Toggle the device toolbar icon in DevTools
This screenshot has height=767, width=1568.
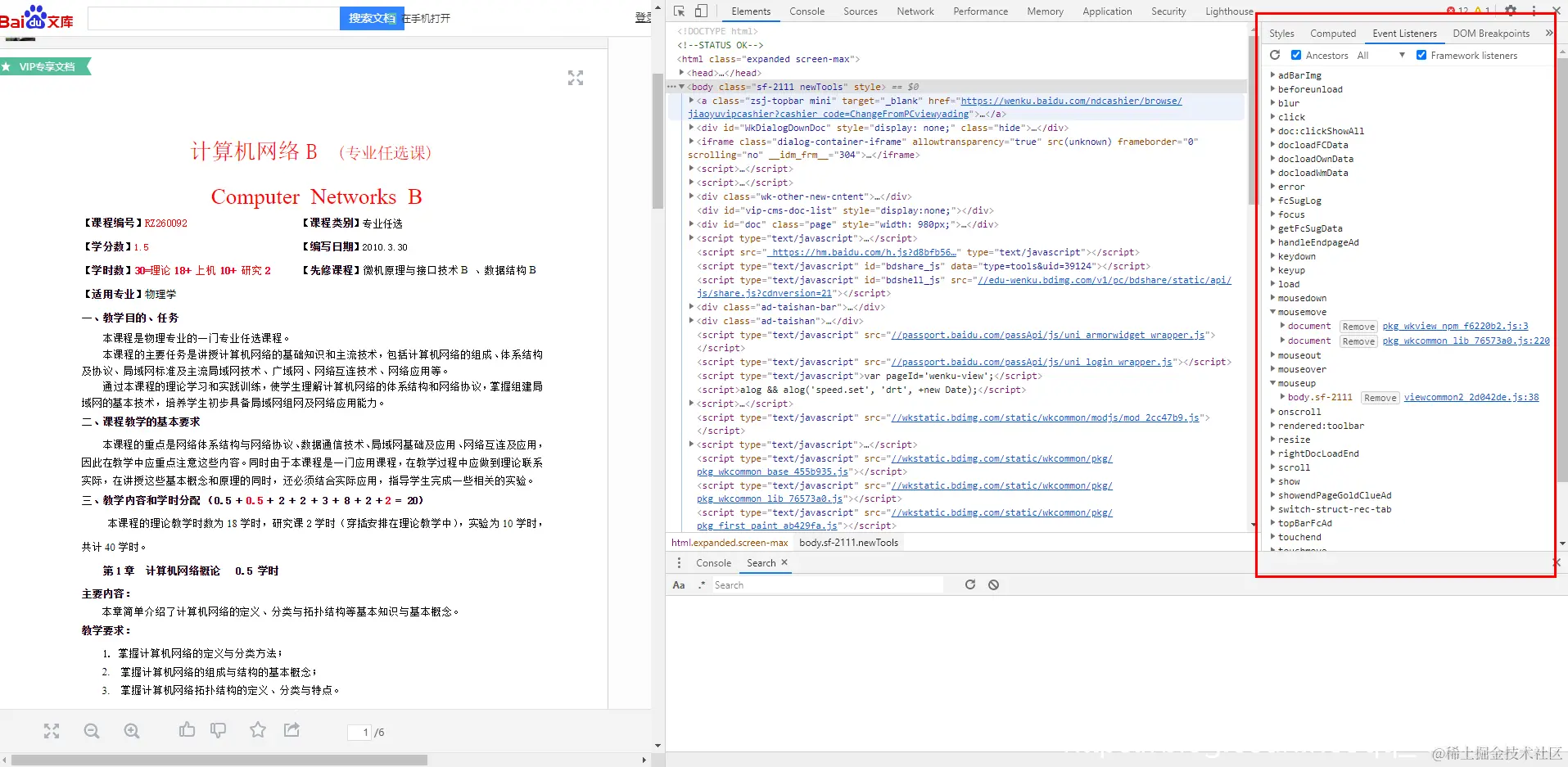click(x=701, y=11)
